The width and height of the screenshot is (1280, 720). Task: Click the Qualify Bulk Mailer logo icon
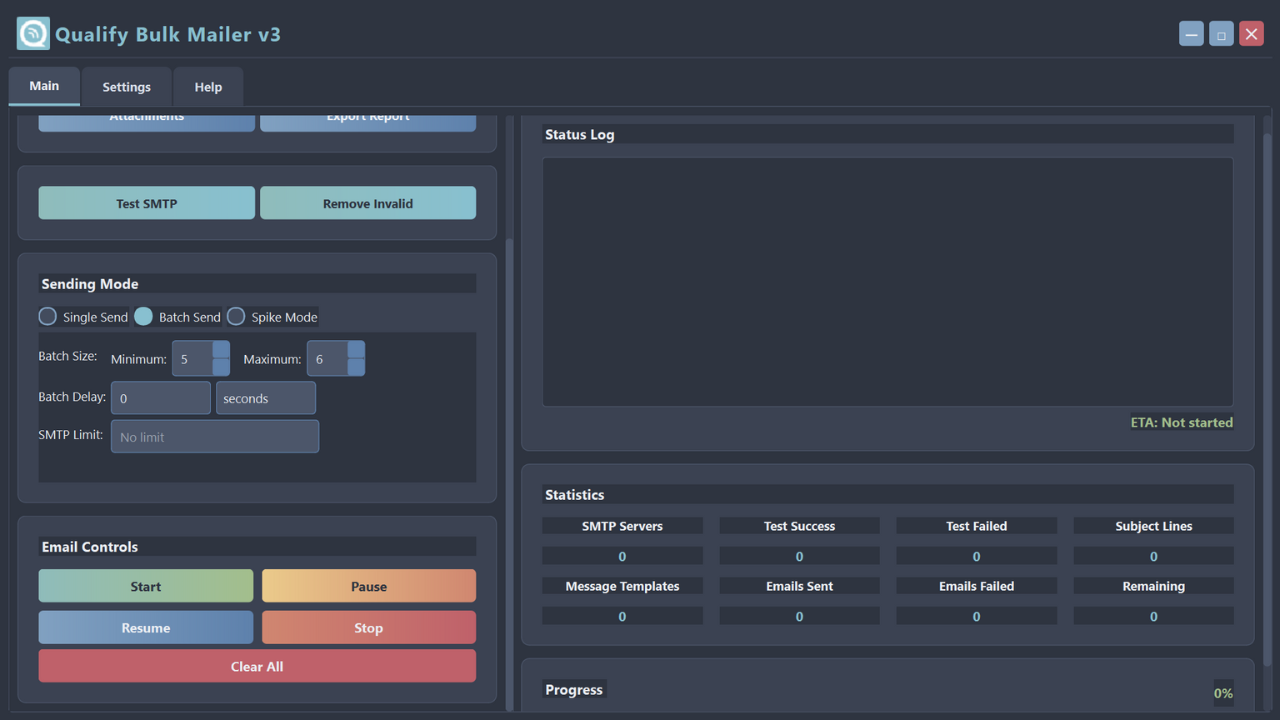[x=33, y=34]
